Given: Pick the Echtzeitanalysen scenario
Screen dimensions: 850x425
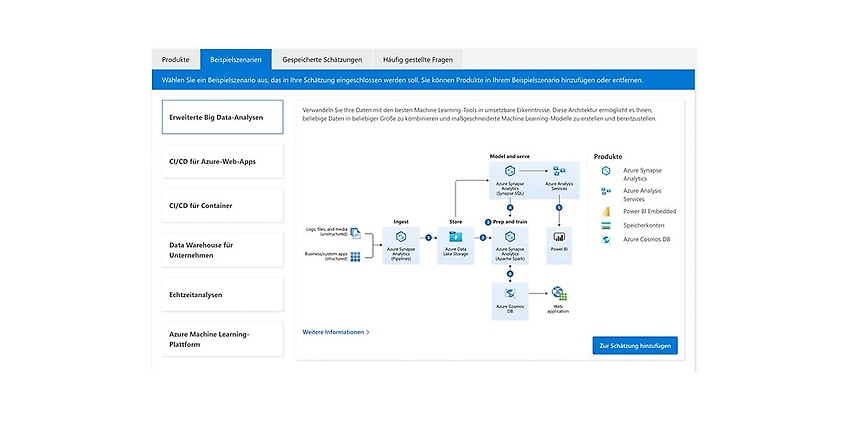Looking at the screenshot, I should tap(222, 295).
